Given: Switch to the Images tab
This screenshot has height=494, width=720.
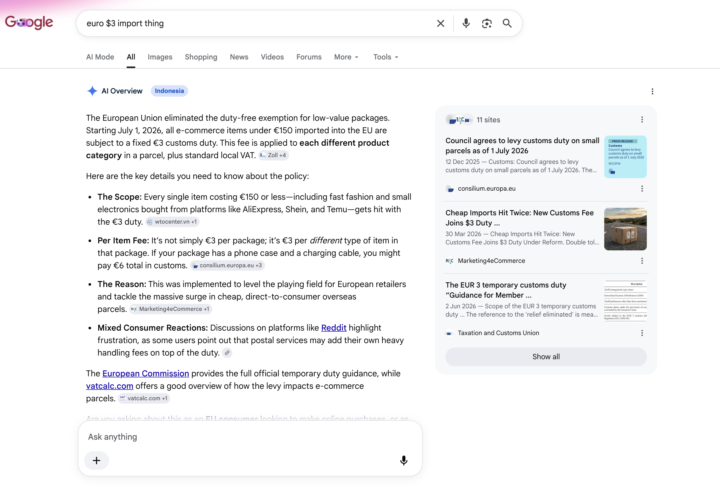Looking at the screenshot, I should pyautogui.click(x=160, y=57).
